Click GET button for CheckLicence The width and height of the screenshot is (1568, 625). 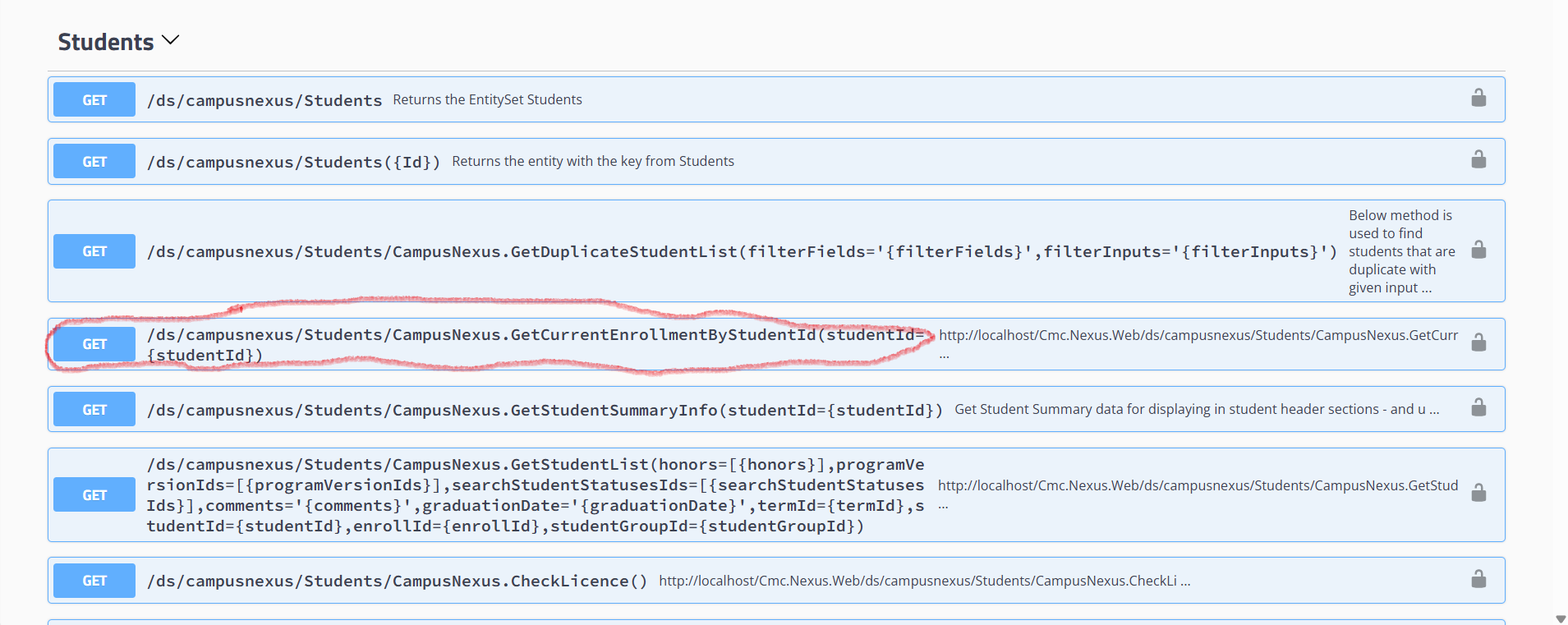point(94,581)
